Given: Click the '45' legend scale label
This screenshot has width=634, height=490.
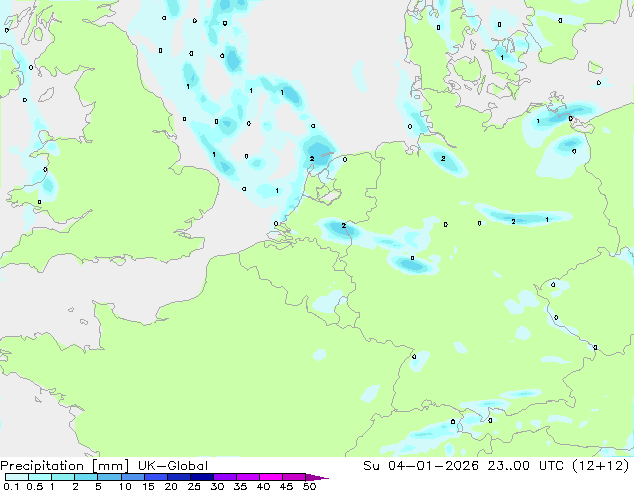Looking at the screenshot, I should (x=286, y=486).
